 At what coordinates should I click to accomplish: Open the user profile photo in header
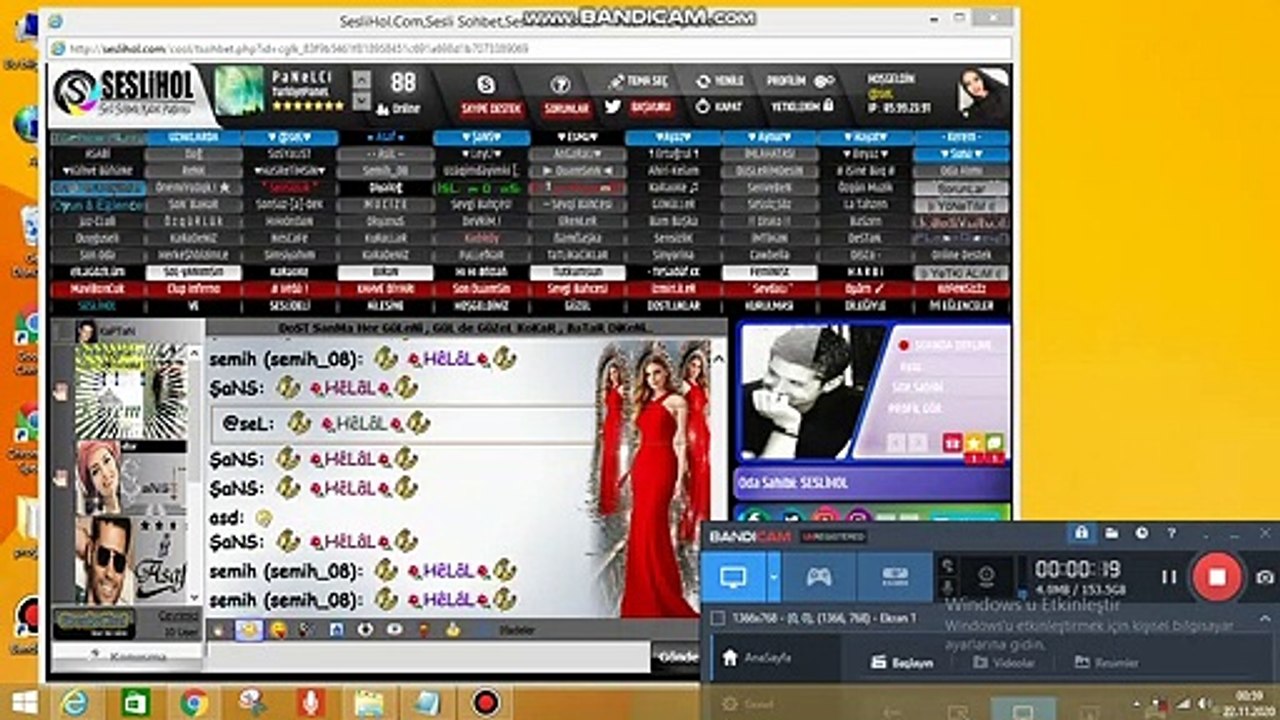pyautogui.click(x=983, y=94)
